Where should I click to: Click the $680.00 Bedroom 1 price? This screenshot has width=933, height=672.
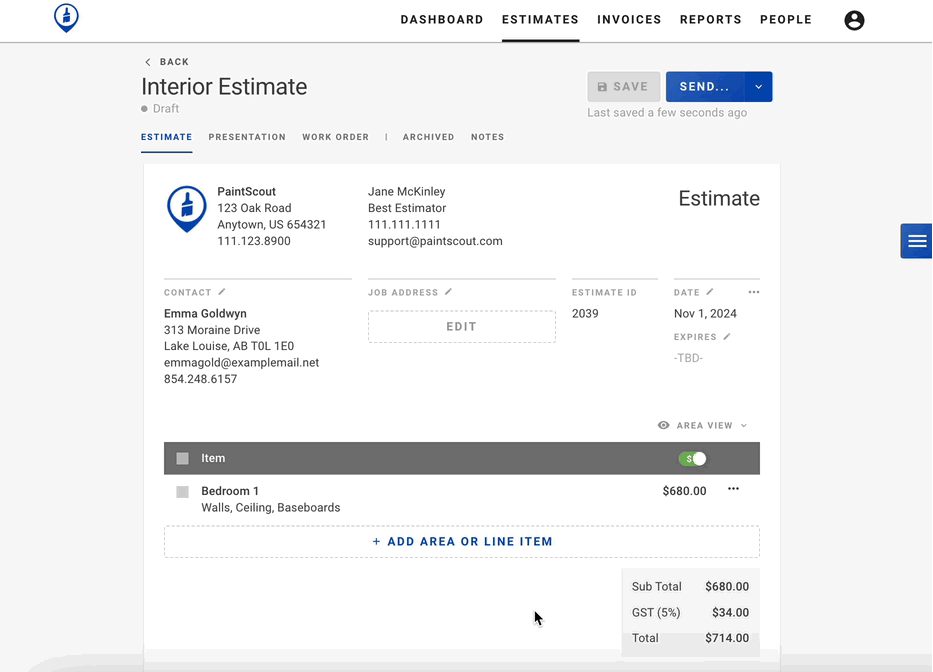click(684, 491)
